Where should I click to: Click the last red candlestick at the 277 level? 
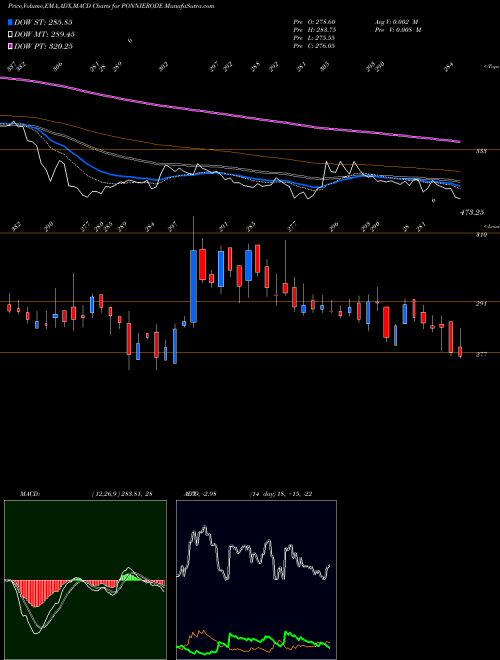tap(460, 351)
